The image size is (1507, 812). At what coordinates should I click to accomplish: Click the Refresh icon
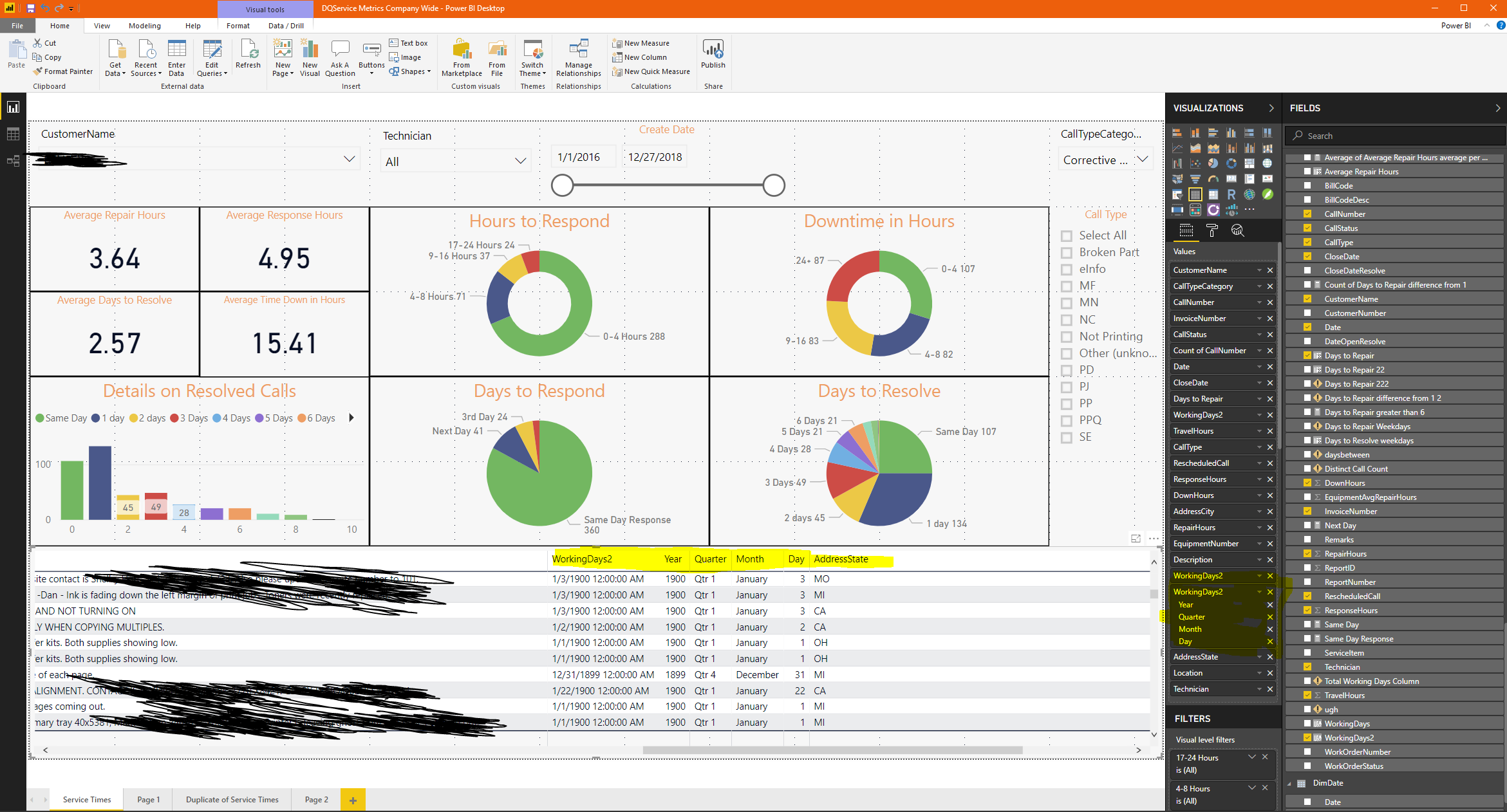click(x=248, y=54)
